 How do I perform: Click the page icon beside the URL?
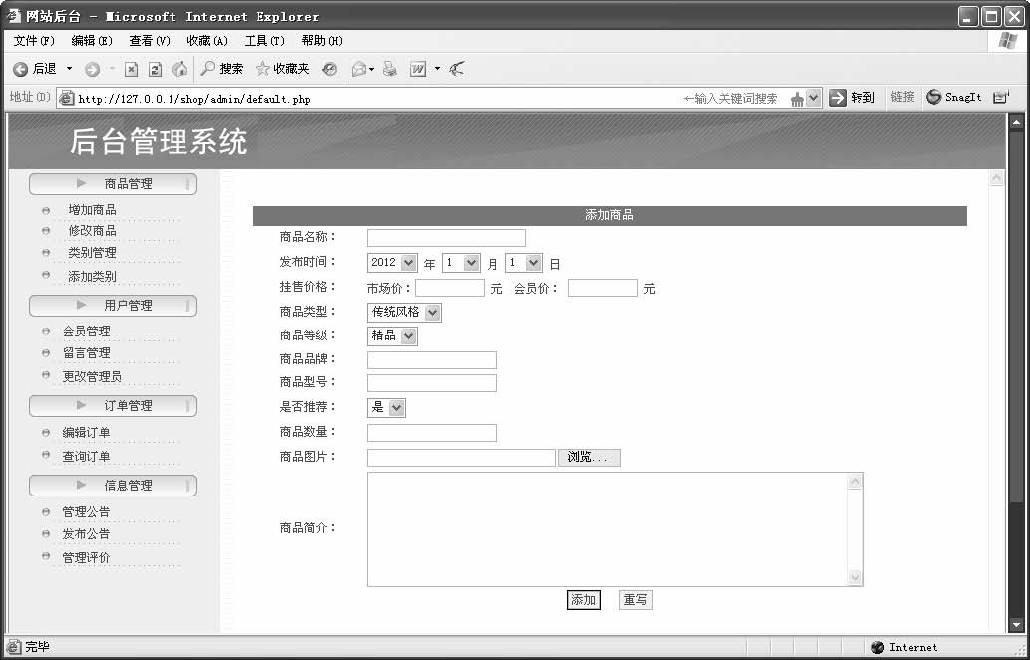(x=66, y=99)
